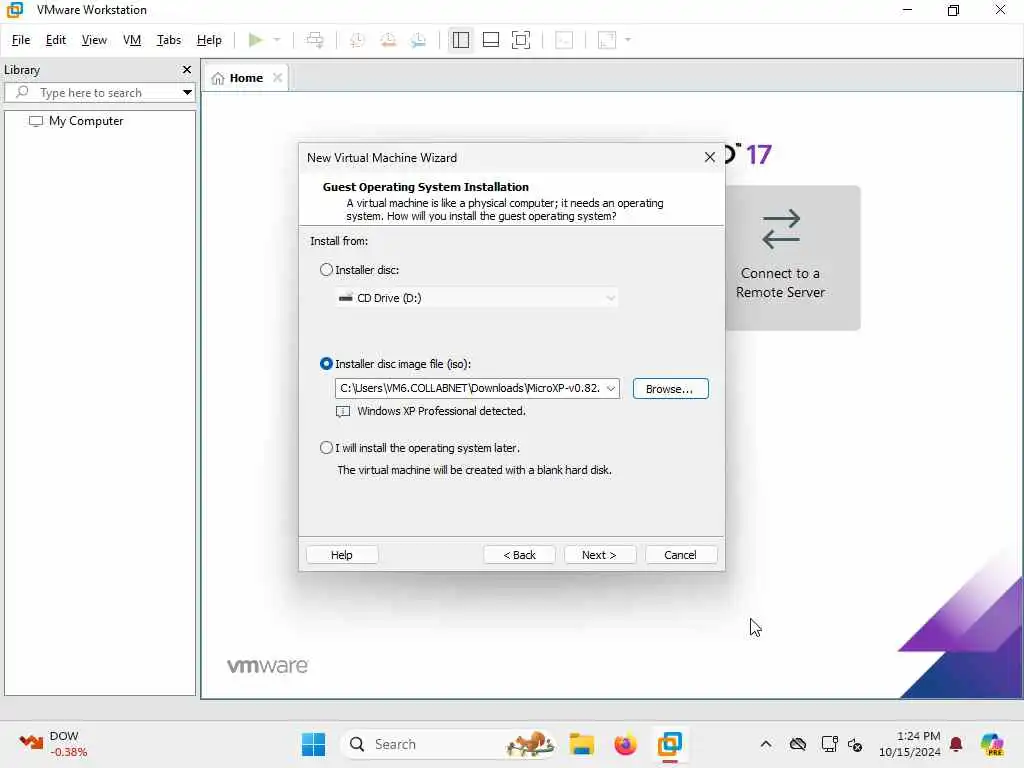Click the Take Snapshot toolbar icon

pyautogui.click(x=357, y=40)
